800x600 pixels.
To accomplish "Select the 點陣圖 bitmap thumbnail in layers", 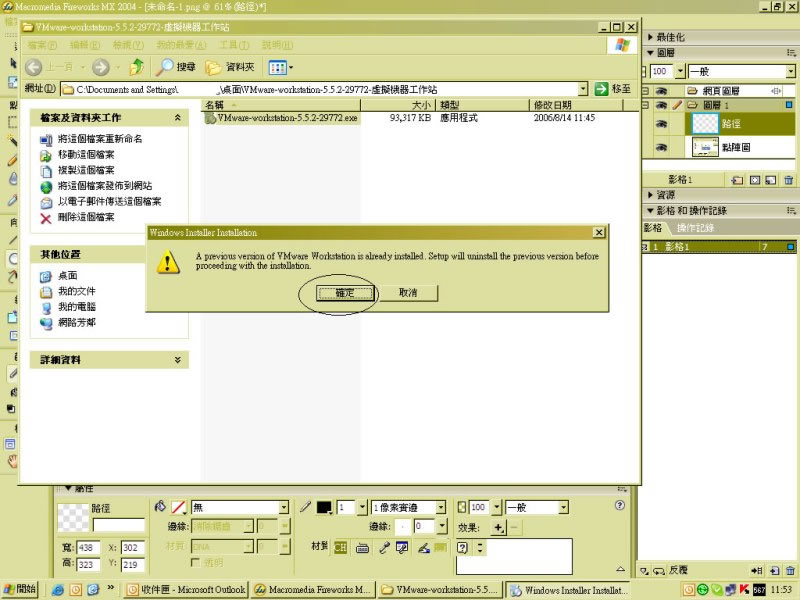I will point(705,147).
